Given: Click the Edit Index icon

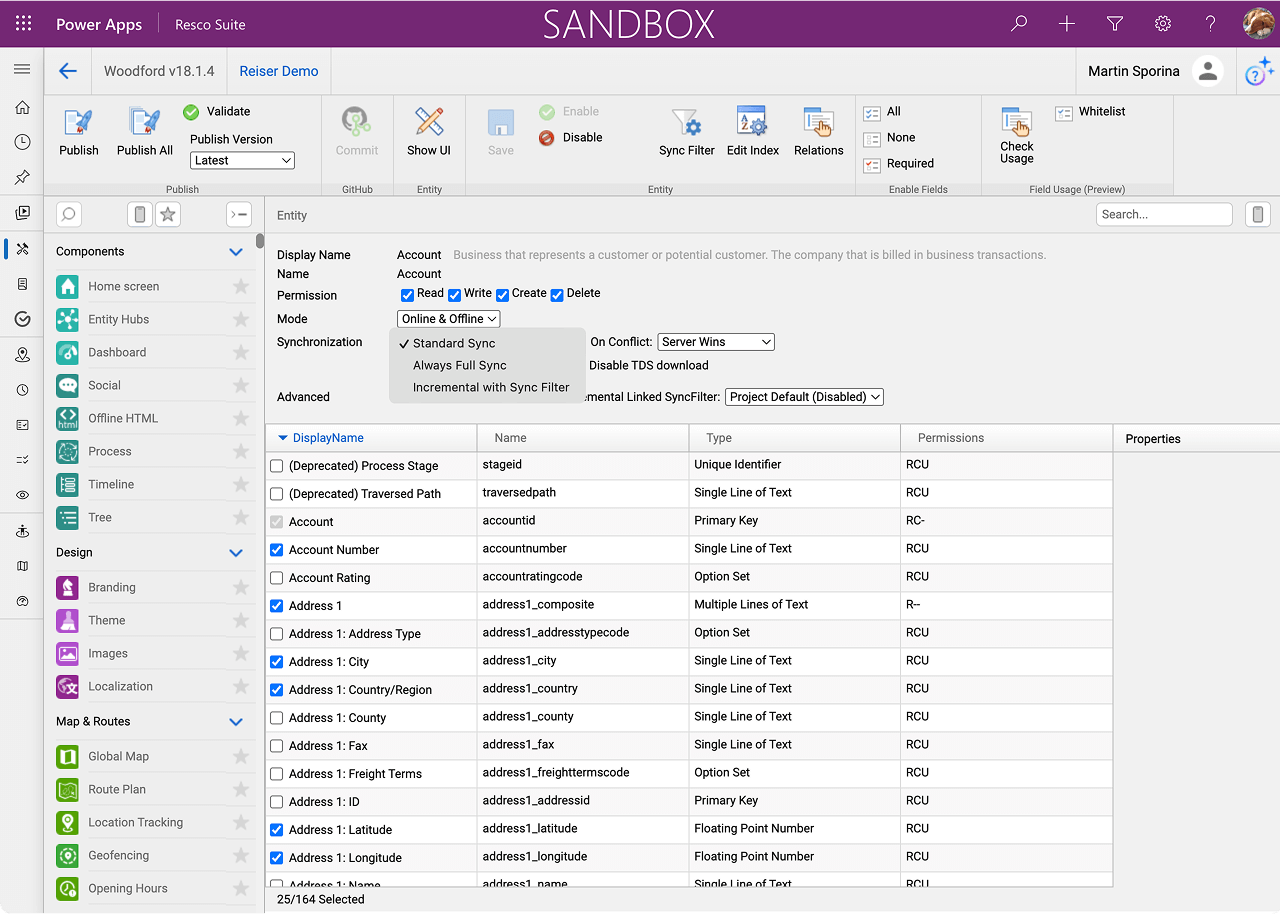Looking at the screenshot, I should coord(752,123).
